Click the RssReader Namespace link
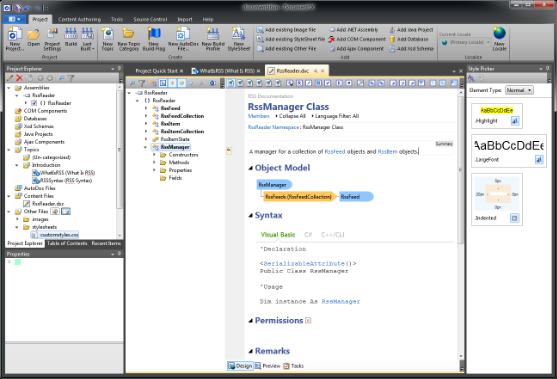This screenshot has height=379, width=557. [274, 127]
